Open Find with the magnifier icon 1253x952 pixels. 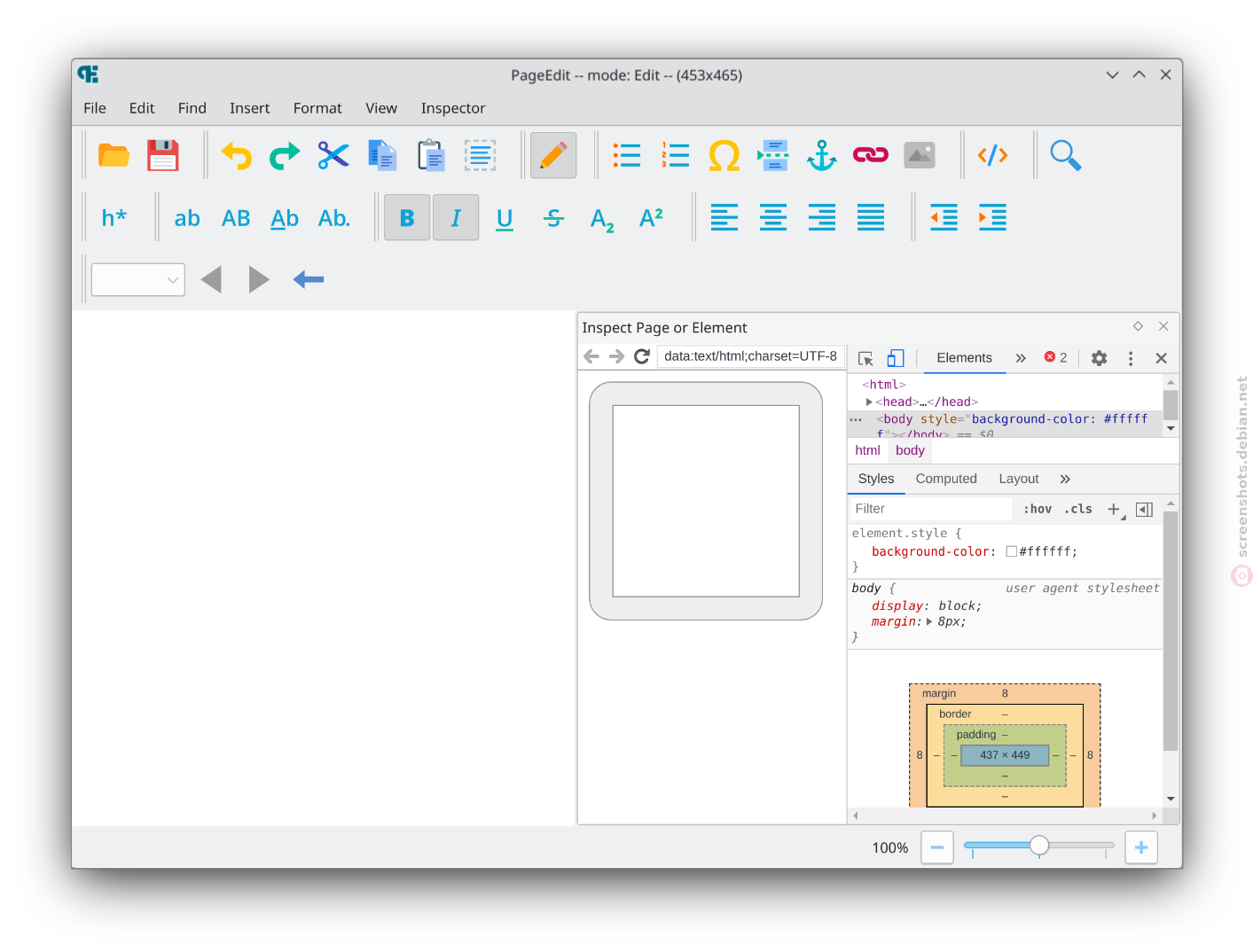(1066, 156)
